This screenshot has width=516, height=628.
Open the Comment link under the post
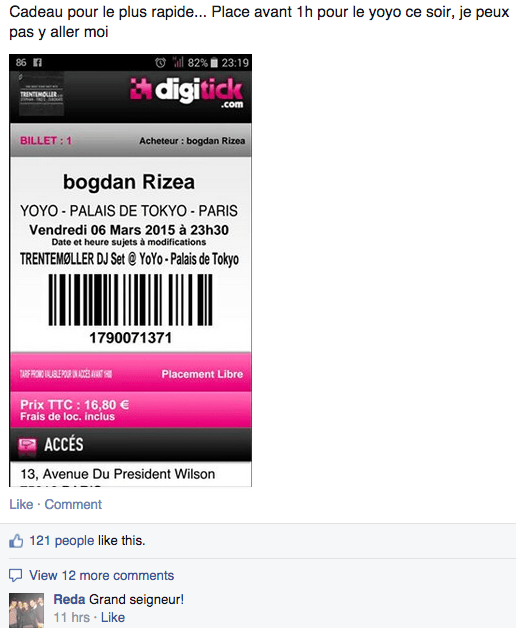73,504
